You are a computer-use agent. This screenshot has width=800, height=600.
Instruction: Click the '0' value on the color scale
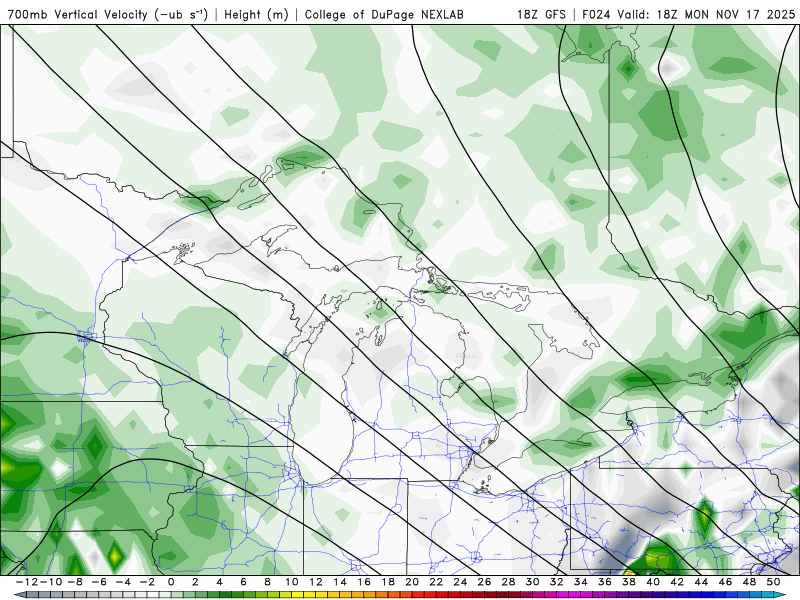point(171,582)
